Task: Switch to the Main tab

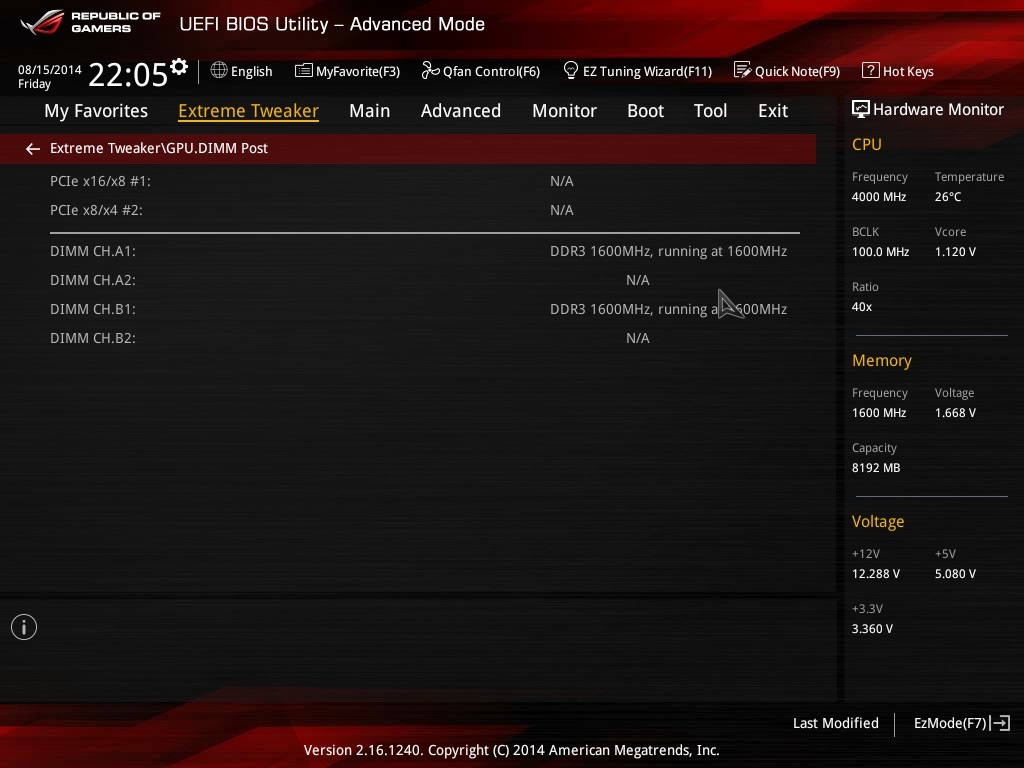Action: (x=370, y=111)
